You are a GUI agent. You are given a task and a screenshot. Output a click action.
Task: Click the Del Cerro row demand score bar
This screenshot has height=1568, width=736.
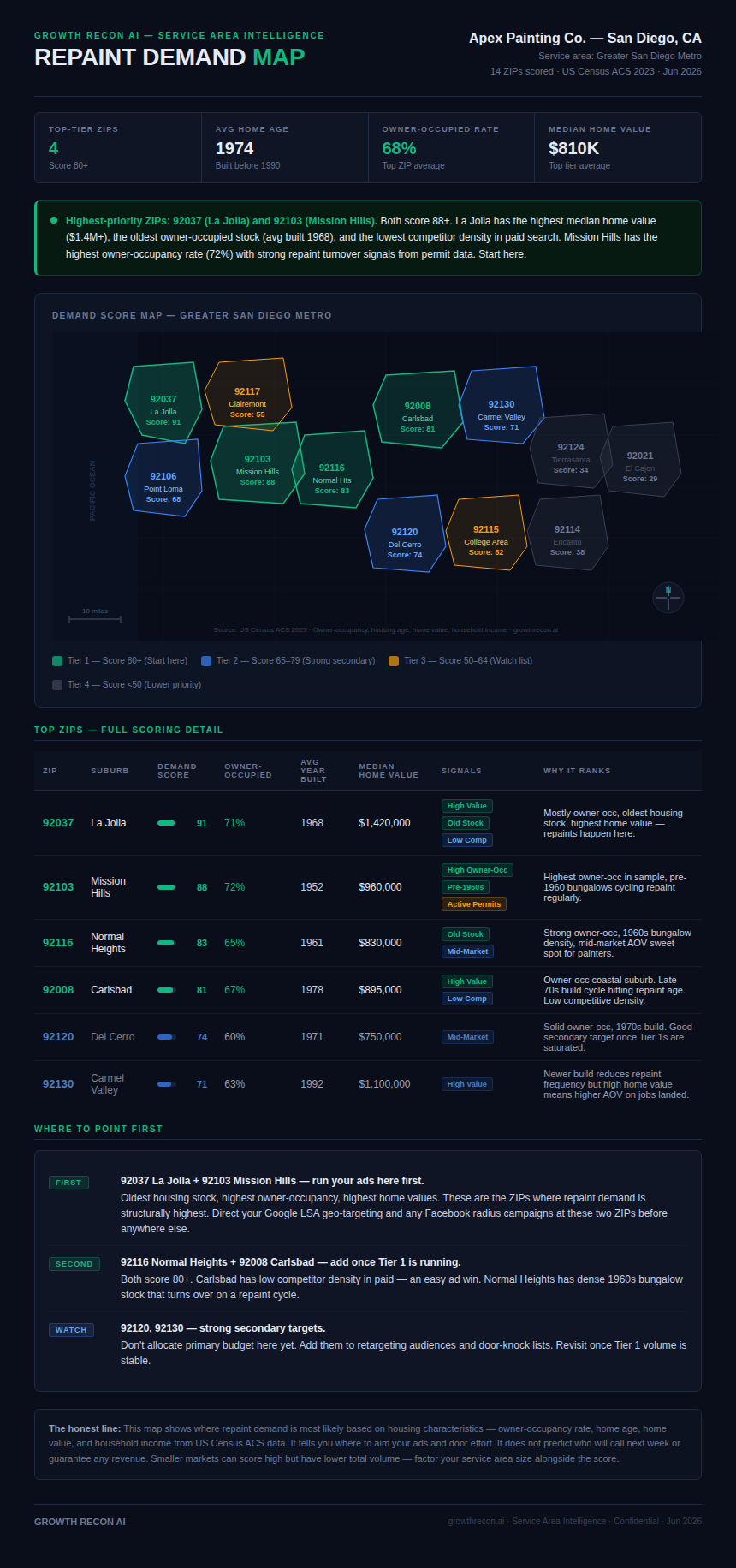tap(167, 1037)
